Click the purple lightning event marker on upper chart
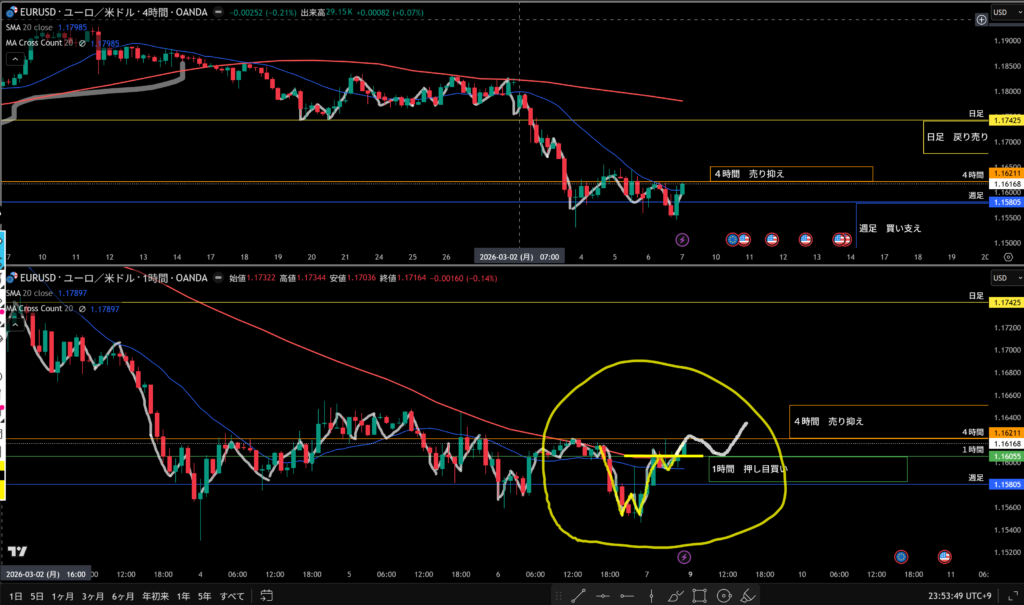This screenshot has height=605, width=1024. [x=682, y=239]
